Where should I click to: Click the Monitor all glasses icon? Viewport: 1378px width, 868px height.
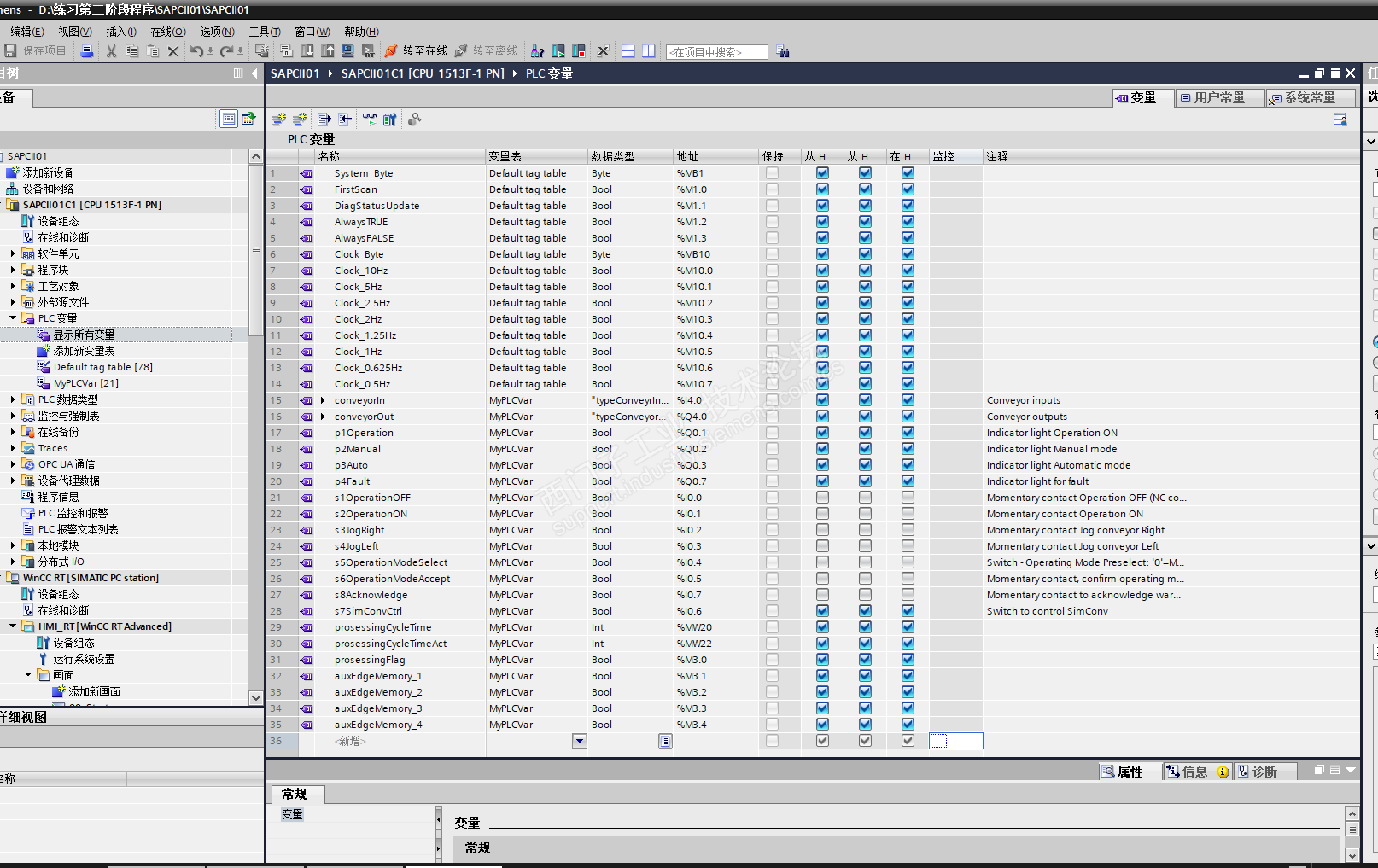coord(369,119)
